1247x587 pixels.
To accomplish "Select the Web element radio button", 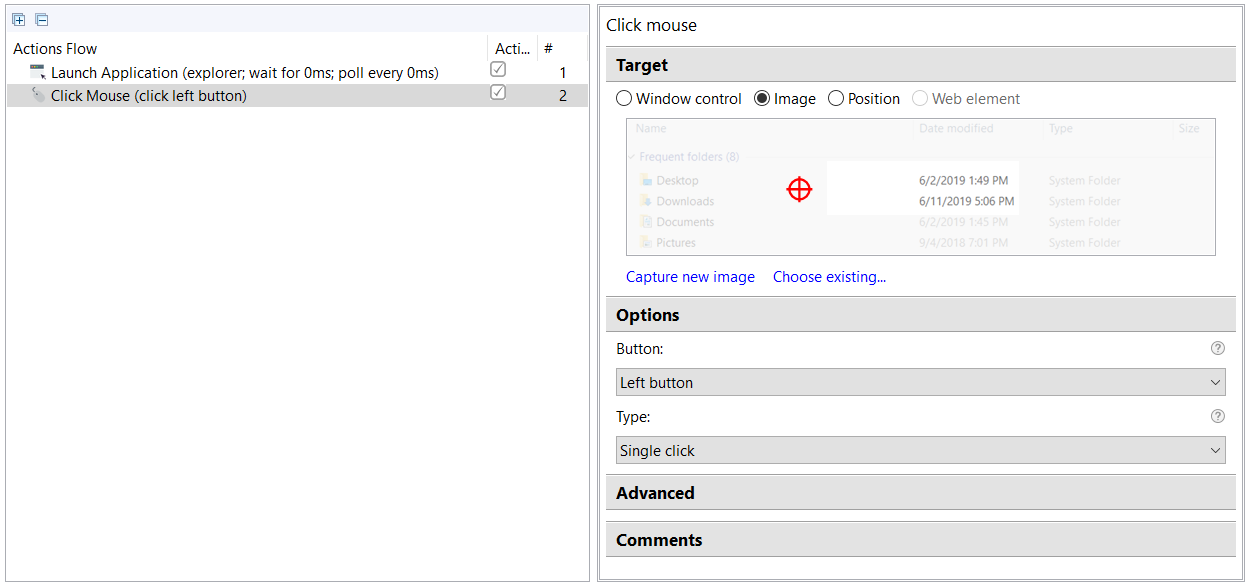I will click(920, 98).
